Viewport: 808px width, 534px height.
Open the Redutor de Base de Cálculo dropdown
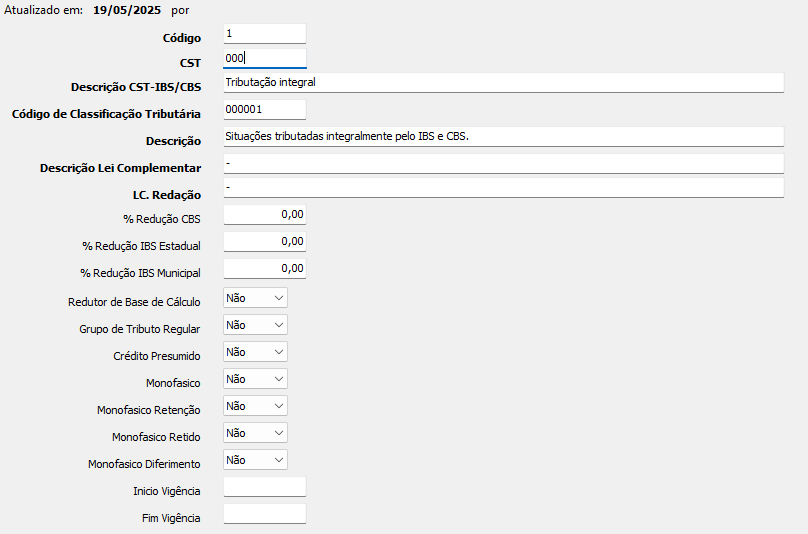[255, 298]
